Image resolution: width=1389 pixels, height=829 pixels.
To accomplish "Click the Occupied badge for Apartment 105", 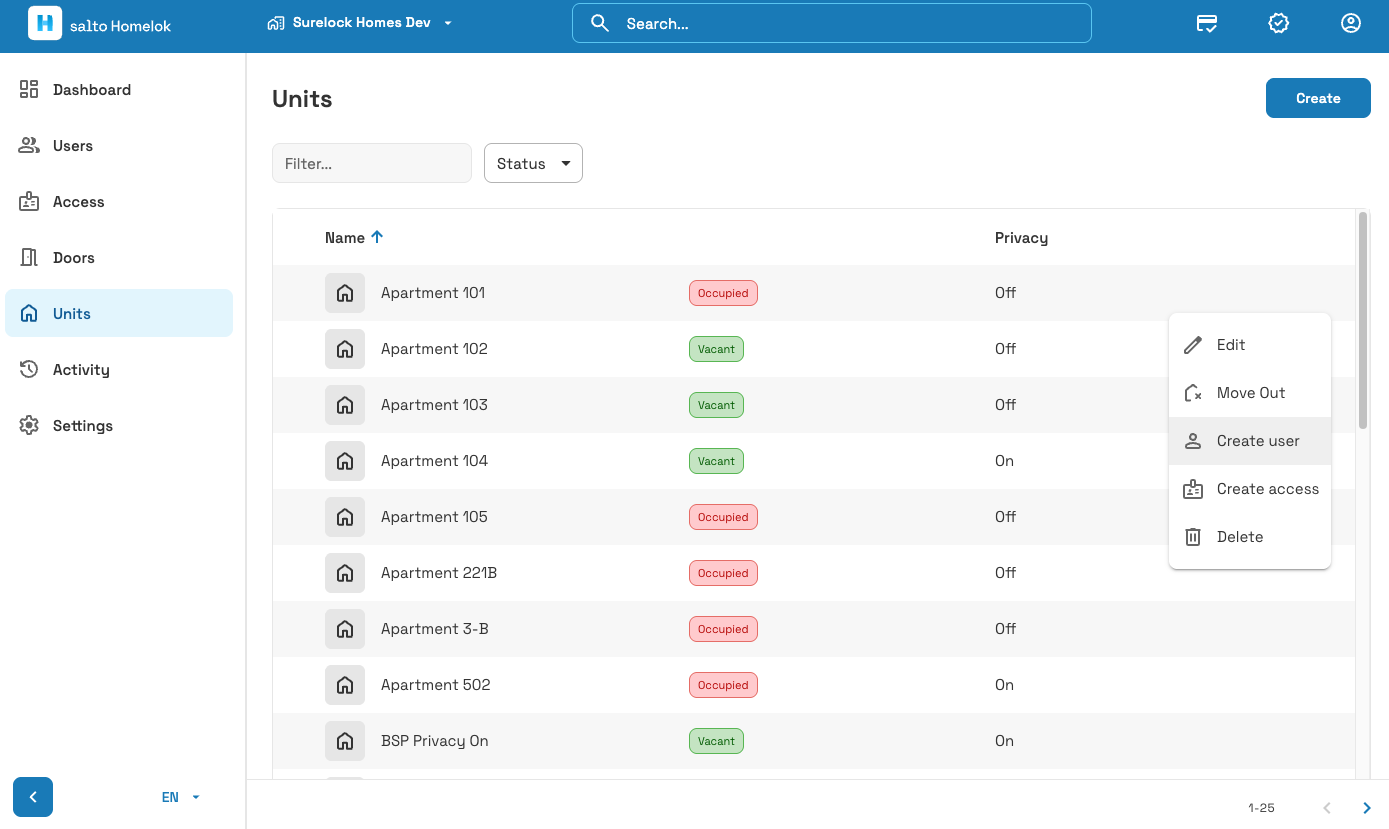I will [723, 517].
